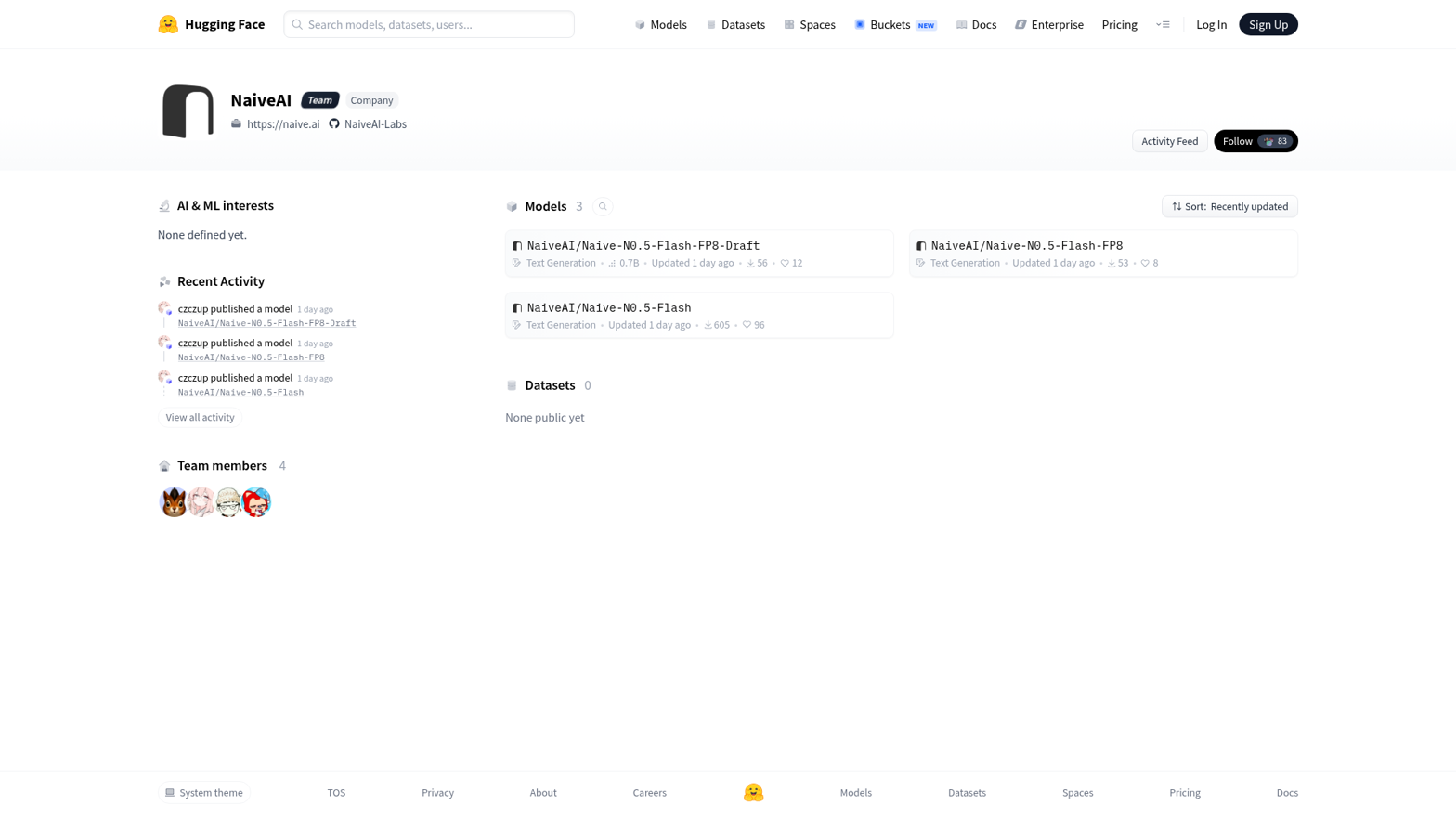Screen dimensions: 1456x819
Task: Open the About link in footer
Action: coord(543,792)
